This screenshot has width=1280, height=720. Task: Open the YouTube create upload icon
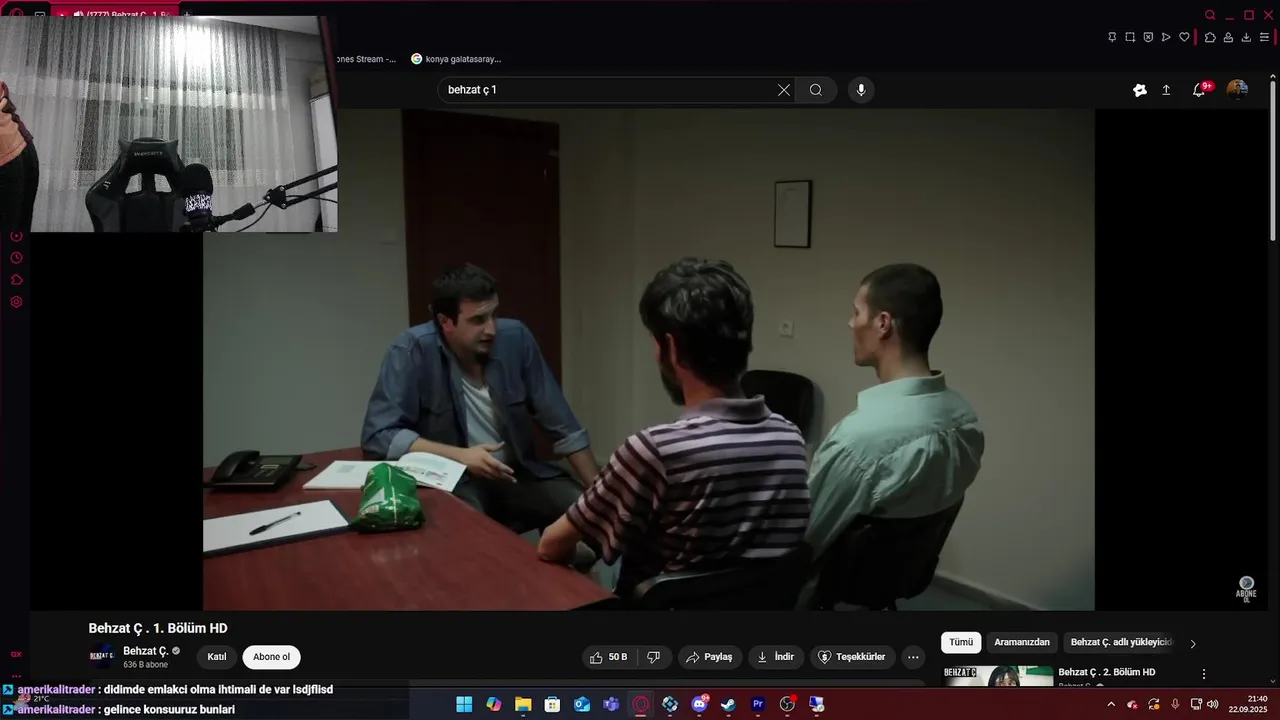click(x=1166, y=90)
